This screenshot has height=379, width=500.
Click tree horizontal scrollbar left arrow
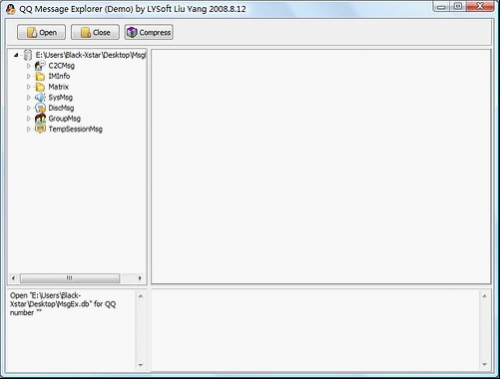[x=13, y=278]
